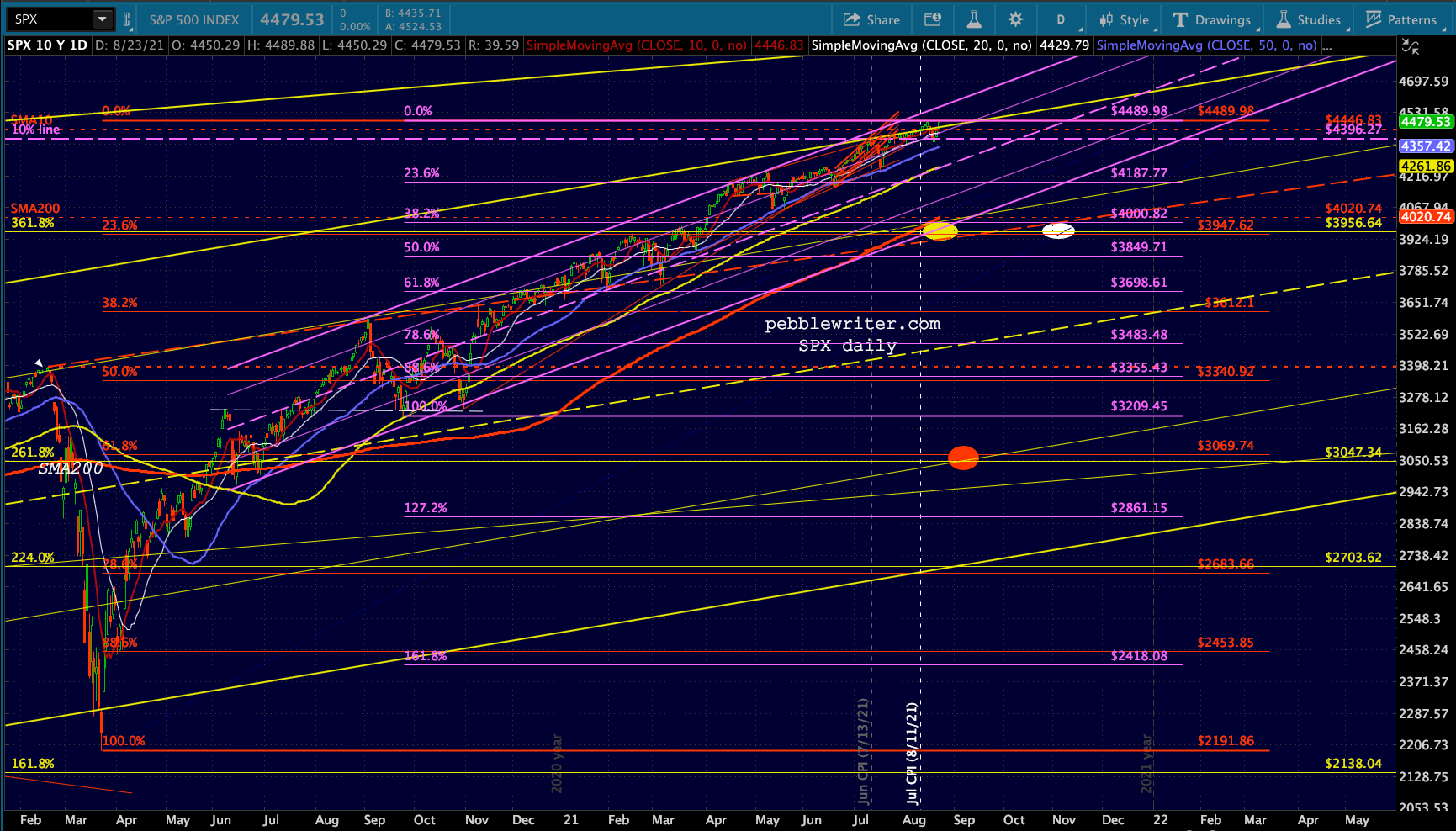Click the 127.2% Fibonacci label
This screenshot has width=1456, height=831.
pos(426,508)
